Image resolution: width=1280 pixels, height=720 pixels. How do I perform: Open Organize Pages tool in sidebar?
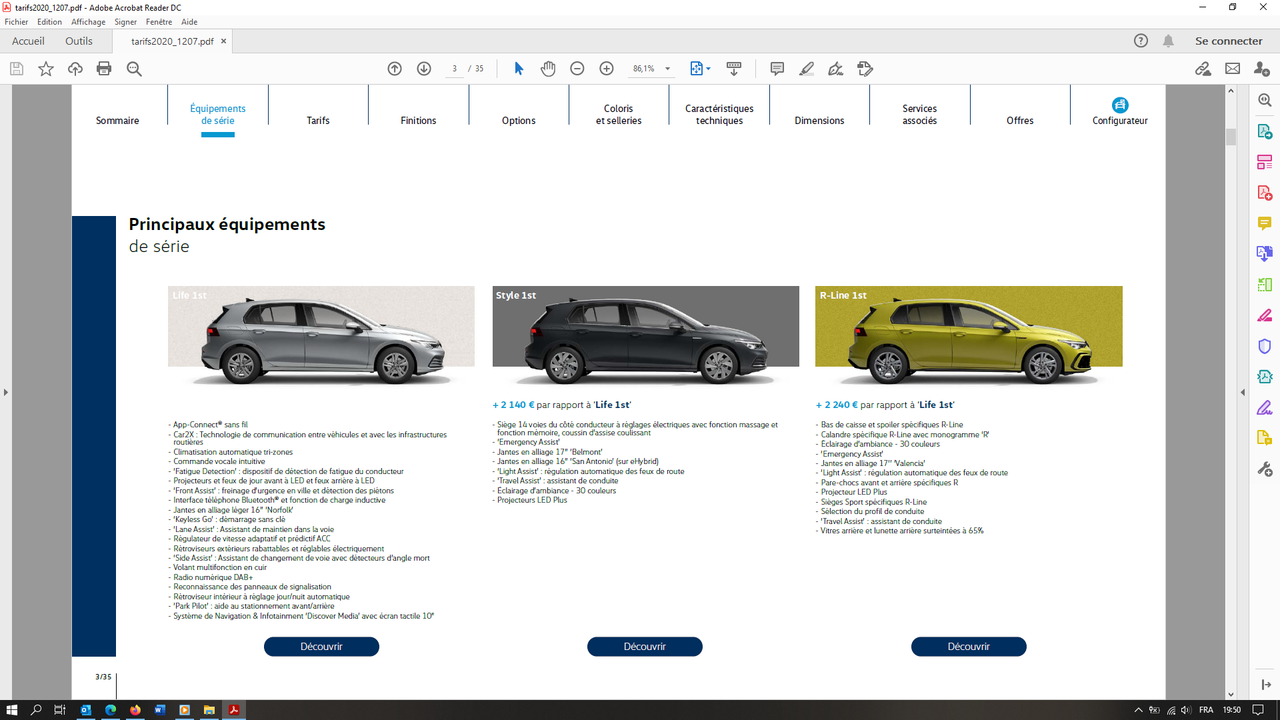1265,162
